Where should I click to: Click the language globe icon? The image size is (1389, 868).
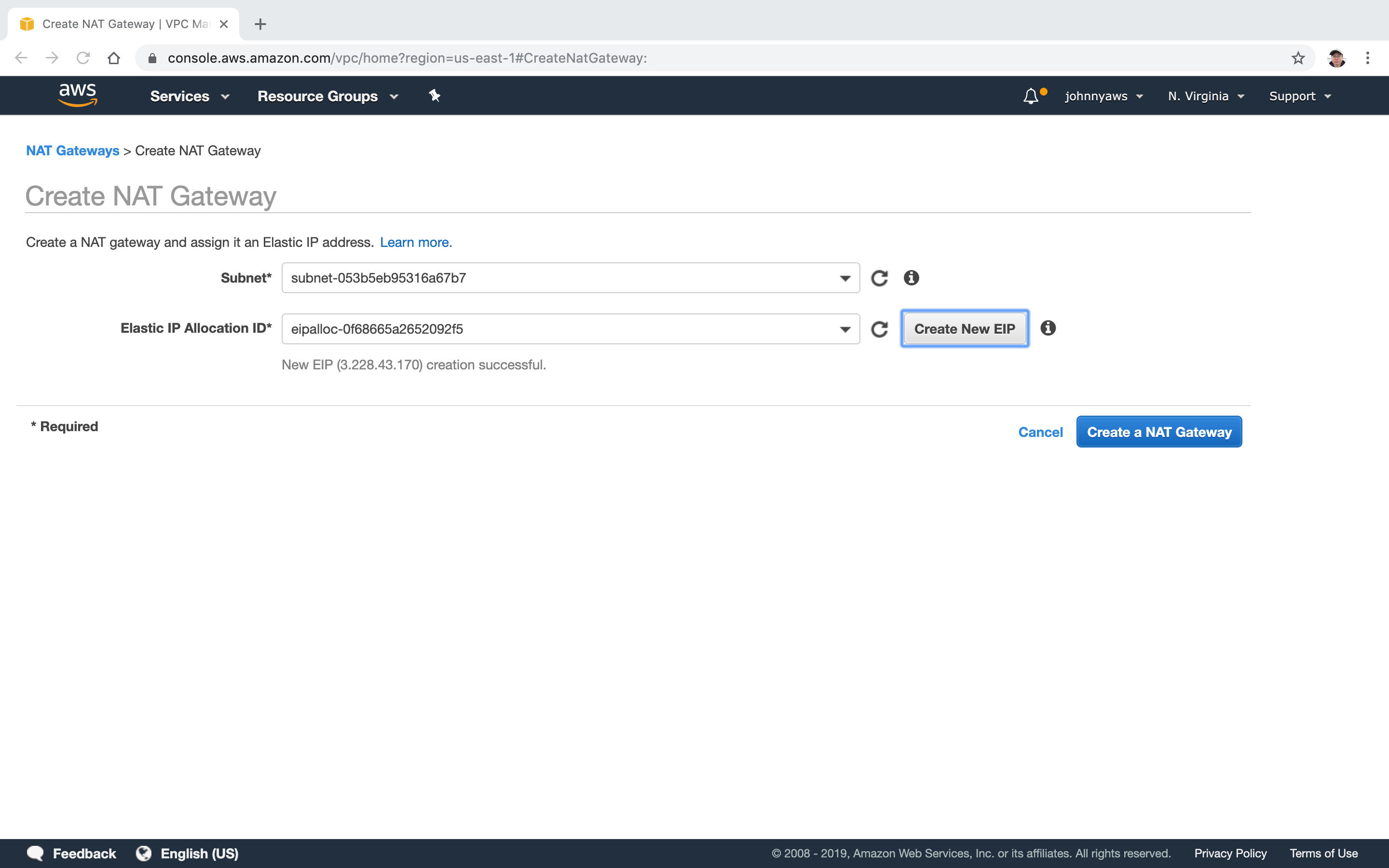pyautogui.click(x=144, y=853)
